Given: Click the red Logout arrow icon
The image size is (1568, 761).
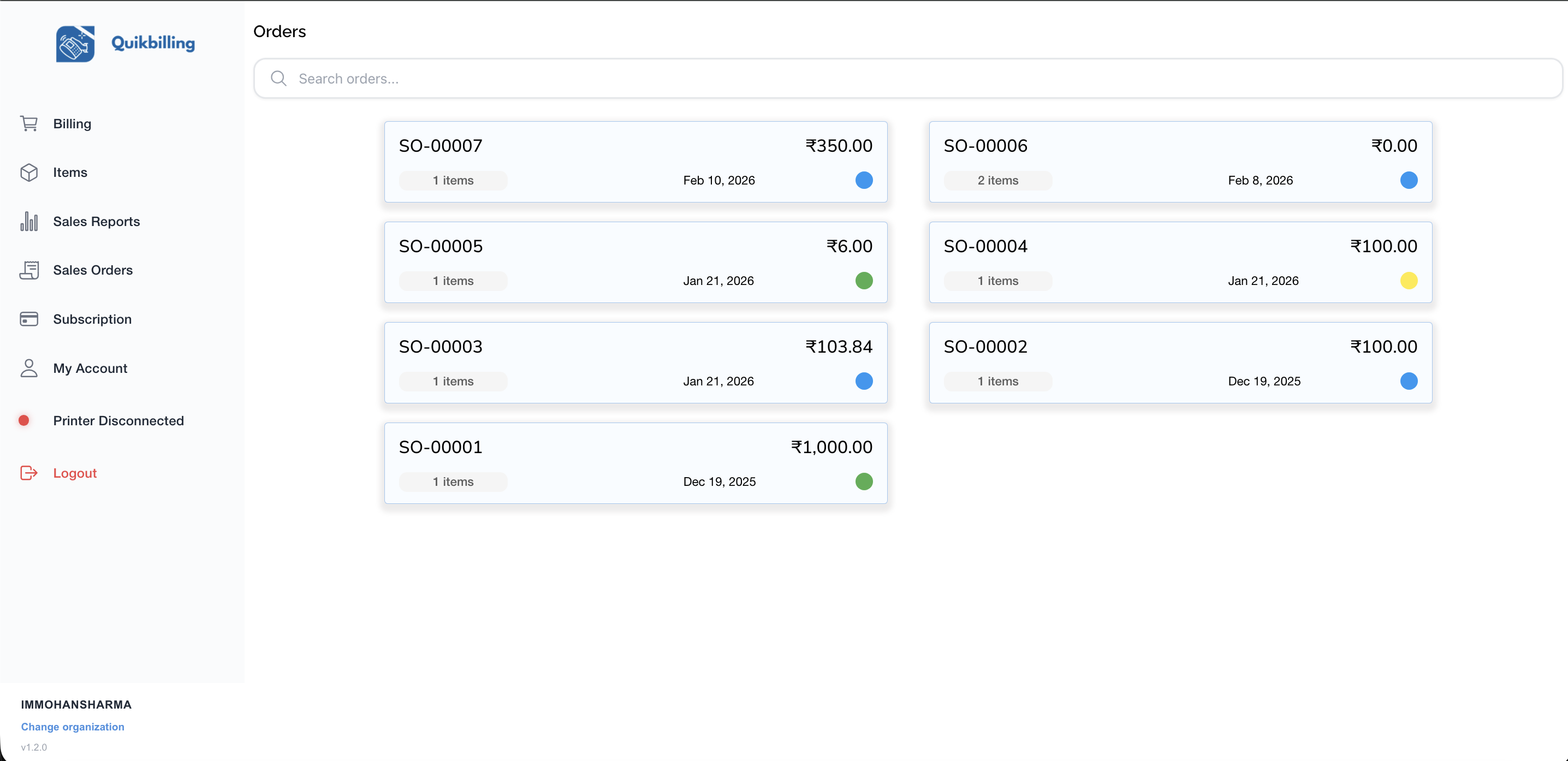Looking at the screenshot, I should tap(28, 473).
